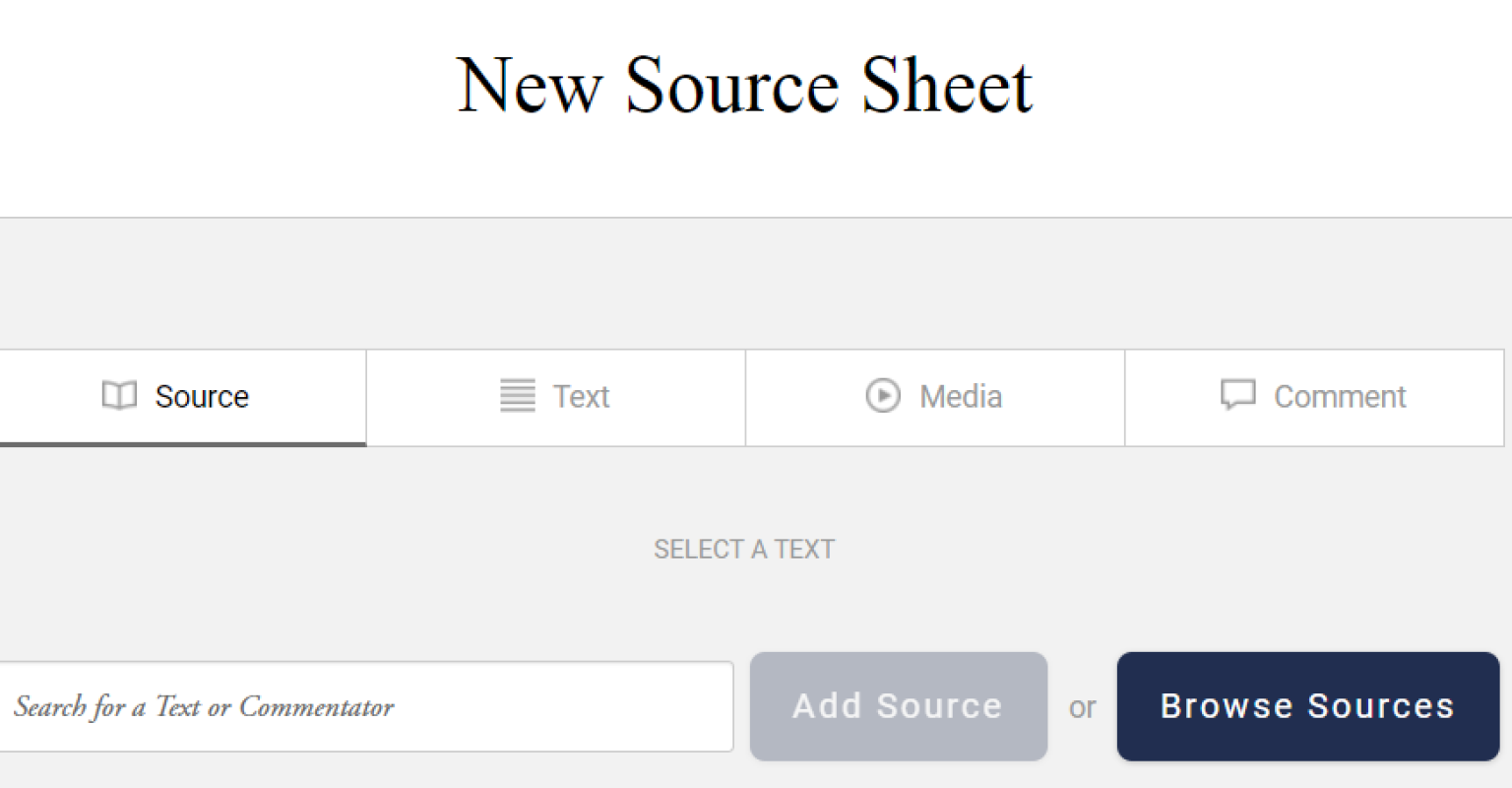
Task: Click the Add Source button
Action: [897, 706]
